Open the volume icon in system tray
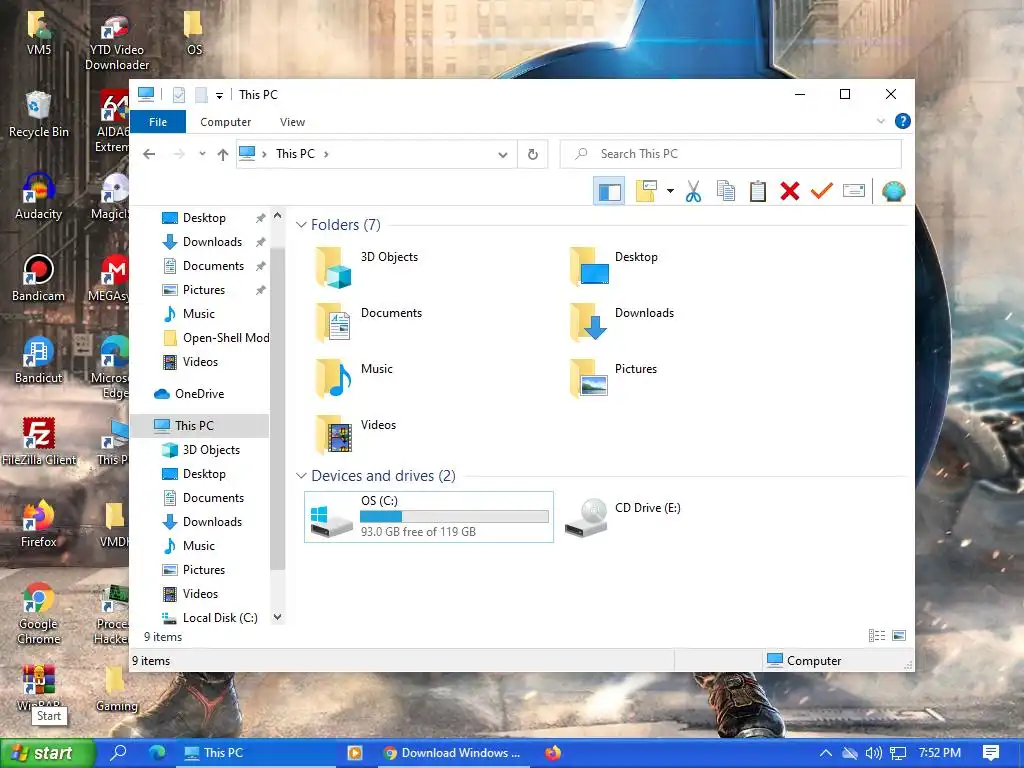The width and height of the screenshot is (1024, 768). [x=874, y=753]
